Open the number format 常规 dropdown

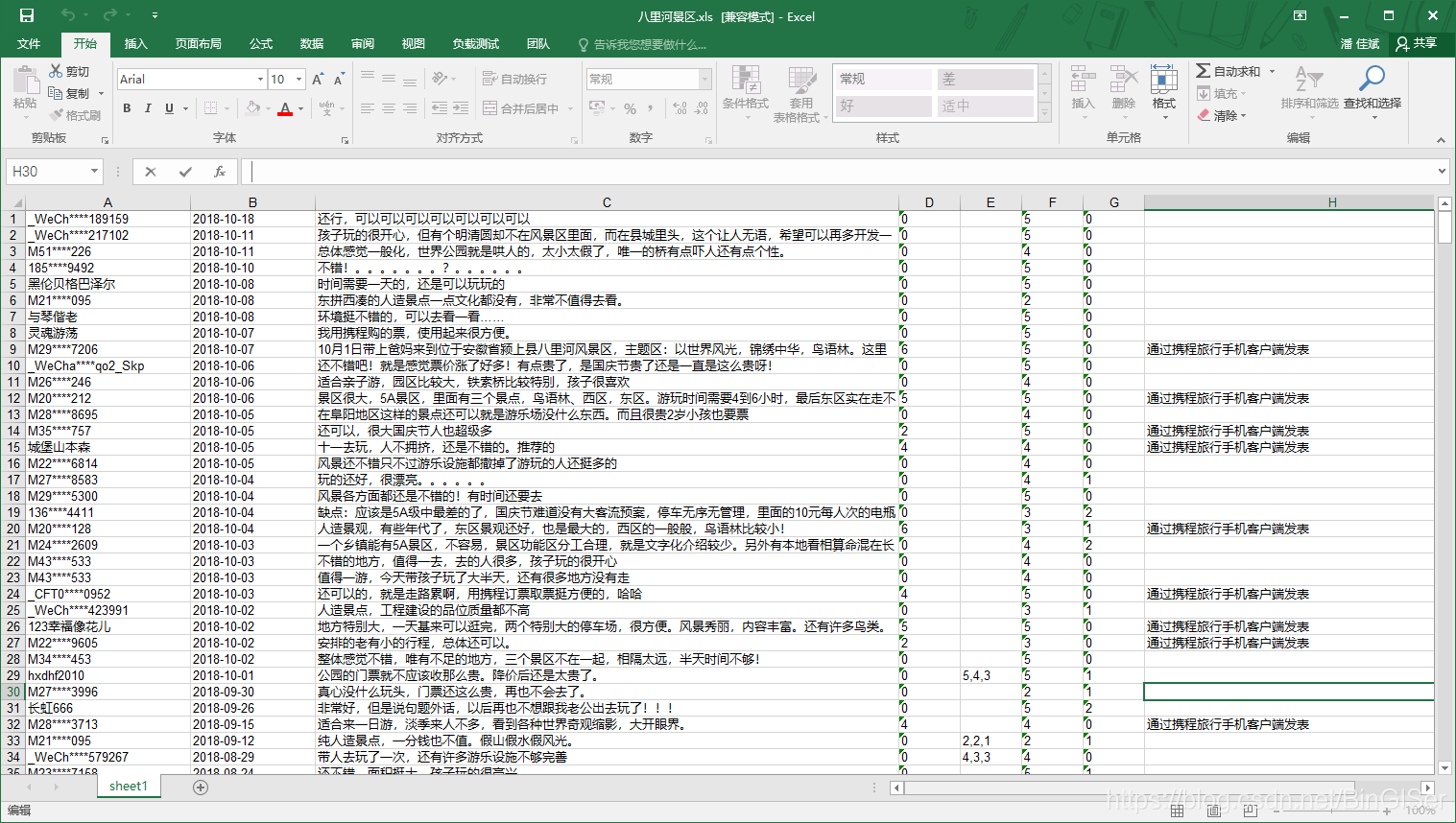(705, 79)
